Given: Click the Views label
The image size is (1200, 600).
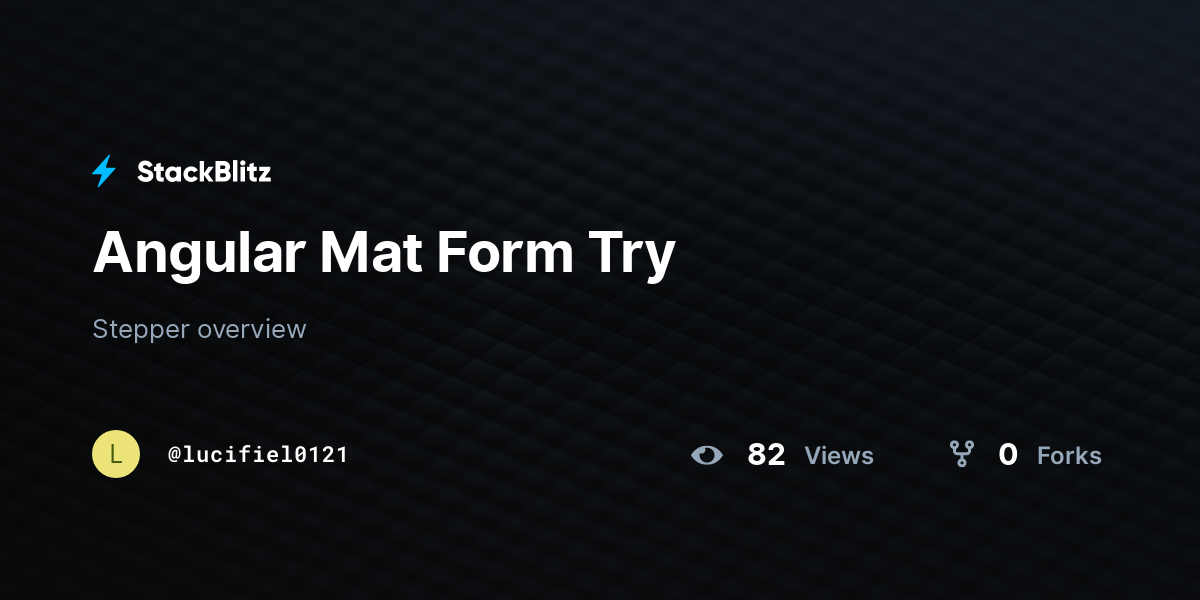Looking at the screenshot, I should tap(839, 456).
